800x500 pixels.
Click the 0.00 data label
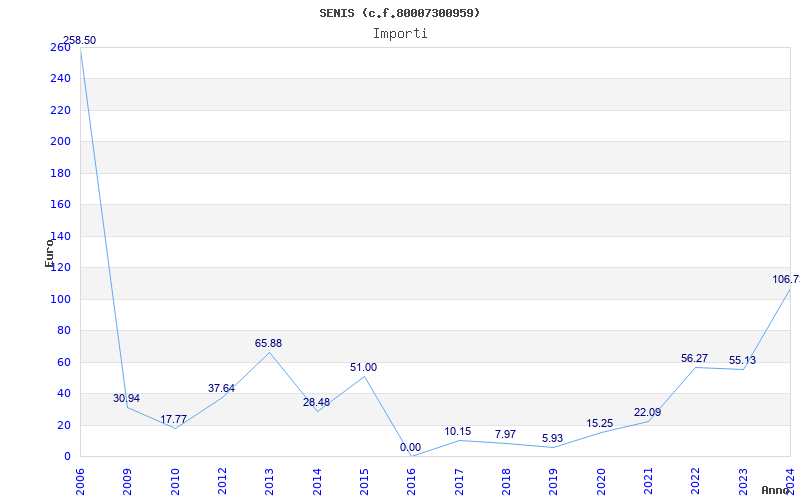[410, 447]
